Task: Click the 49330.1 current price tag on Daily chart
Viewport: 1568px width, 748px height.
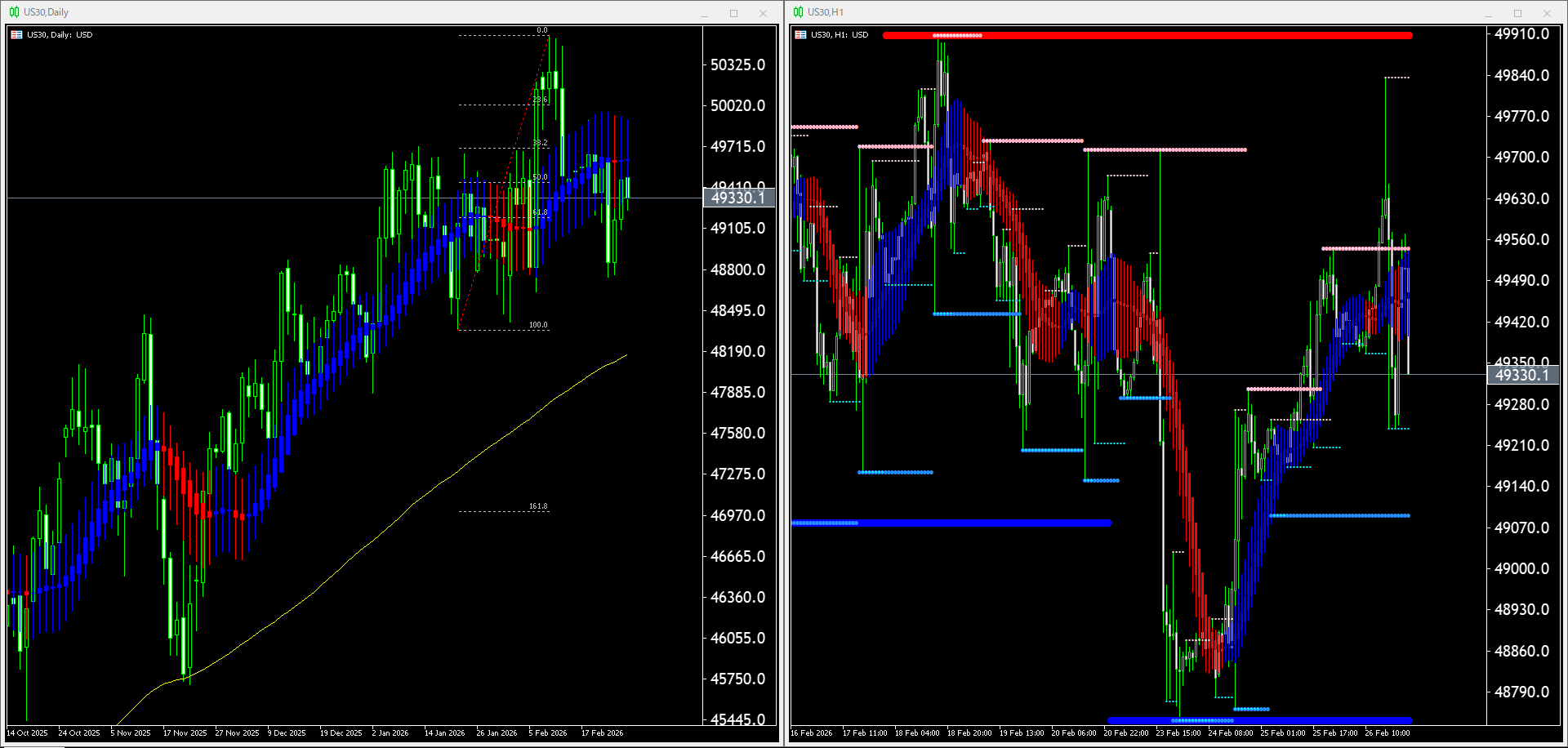Action: 738,198
